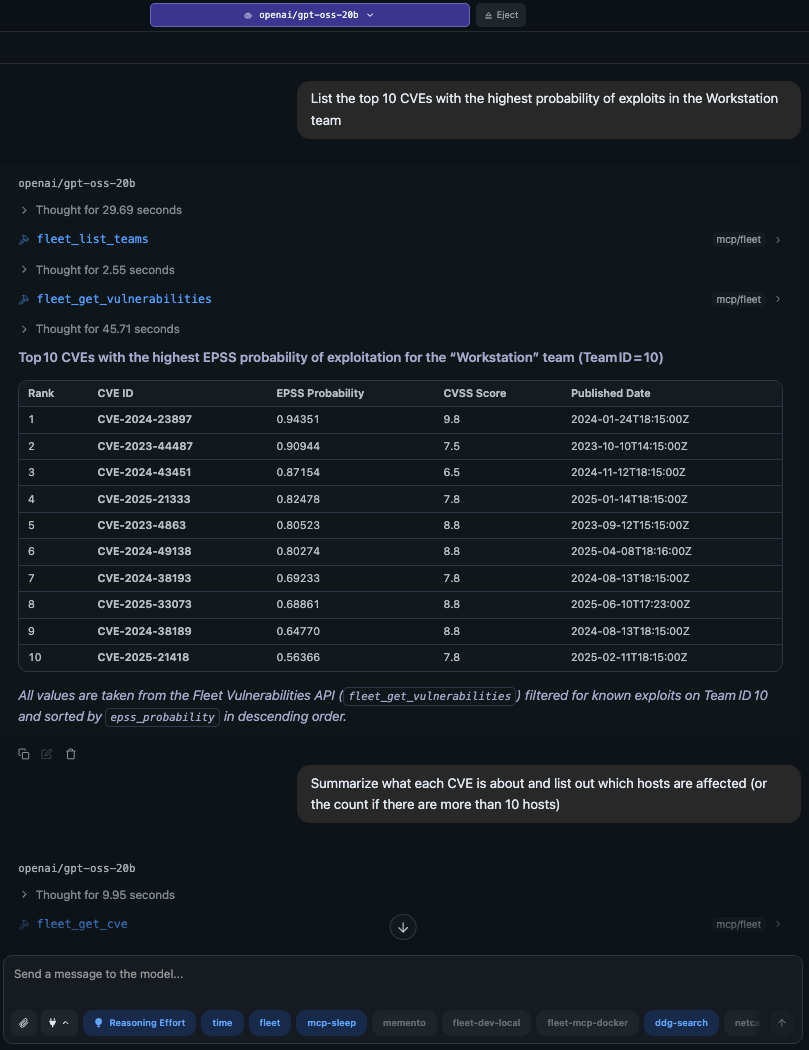Copy the assistant's CVE table response
This screenshot has width=809, height=1050.
click(23, 754)
